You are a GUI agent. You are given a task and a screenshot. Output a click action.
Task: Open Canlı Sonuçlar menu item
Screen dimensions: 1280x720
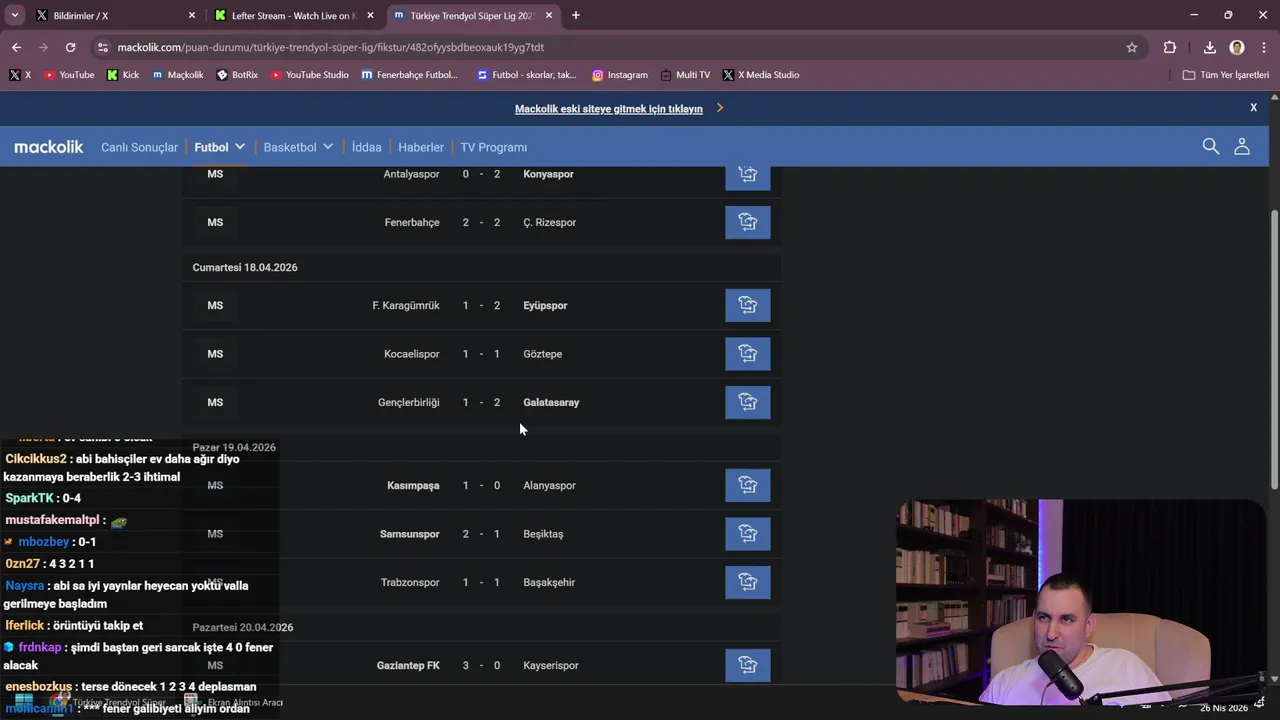[x=139, y=147]
